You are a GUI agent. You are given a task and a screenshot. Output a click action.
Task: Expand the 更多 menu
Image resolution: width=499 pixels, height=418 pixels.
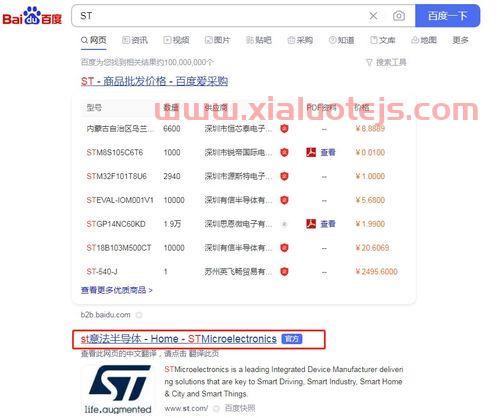[460, 40]
